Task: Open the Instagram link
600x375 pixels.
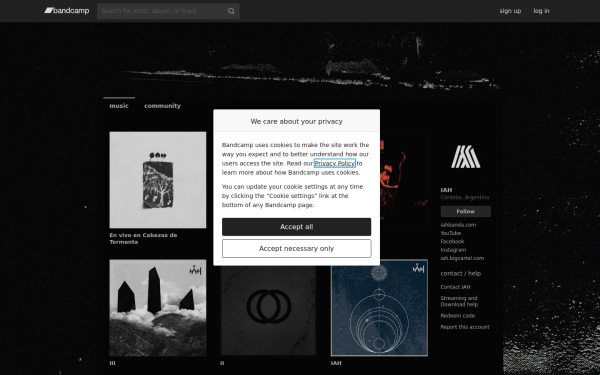Action: (453, 250)
